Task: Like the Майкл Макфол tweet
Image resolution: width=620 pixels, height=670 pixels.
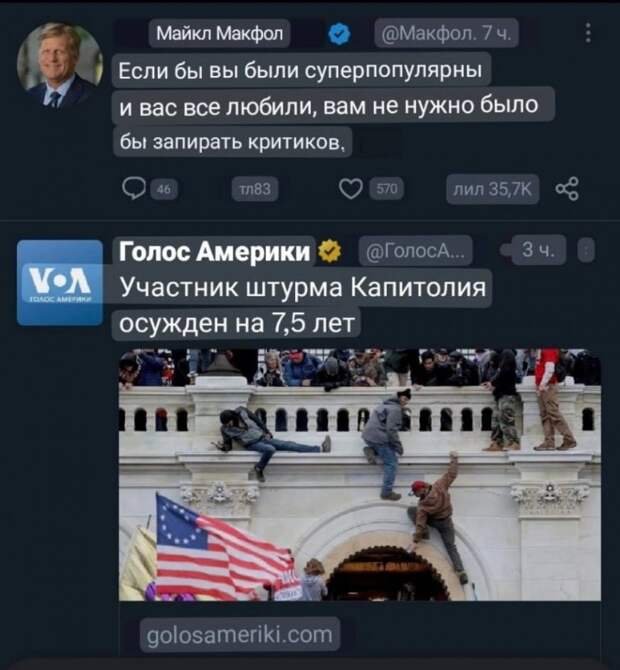Action: pos(350,188)
